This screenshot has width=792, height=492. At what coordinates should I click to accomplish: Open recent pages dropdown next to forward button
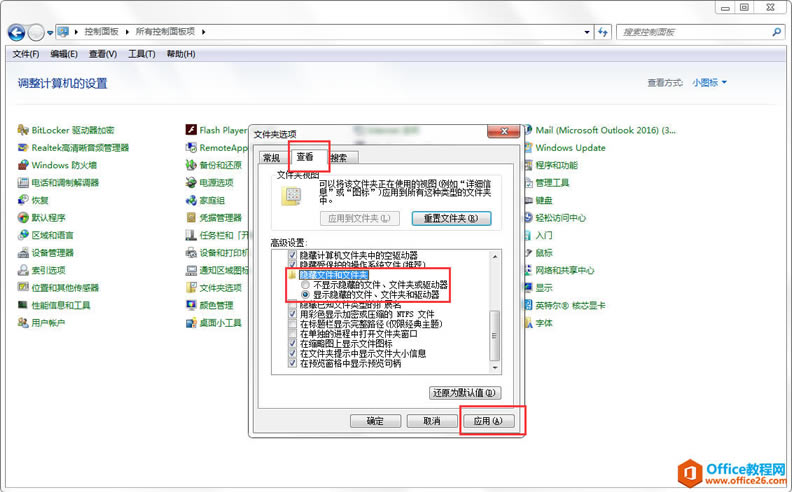point(50,33)
